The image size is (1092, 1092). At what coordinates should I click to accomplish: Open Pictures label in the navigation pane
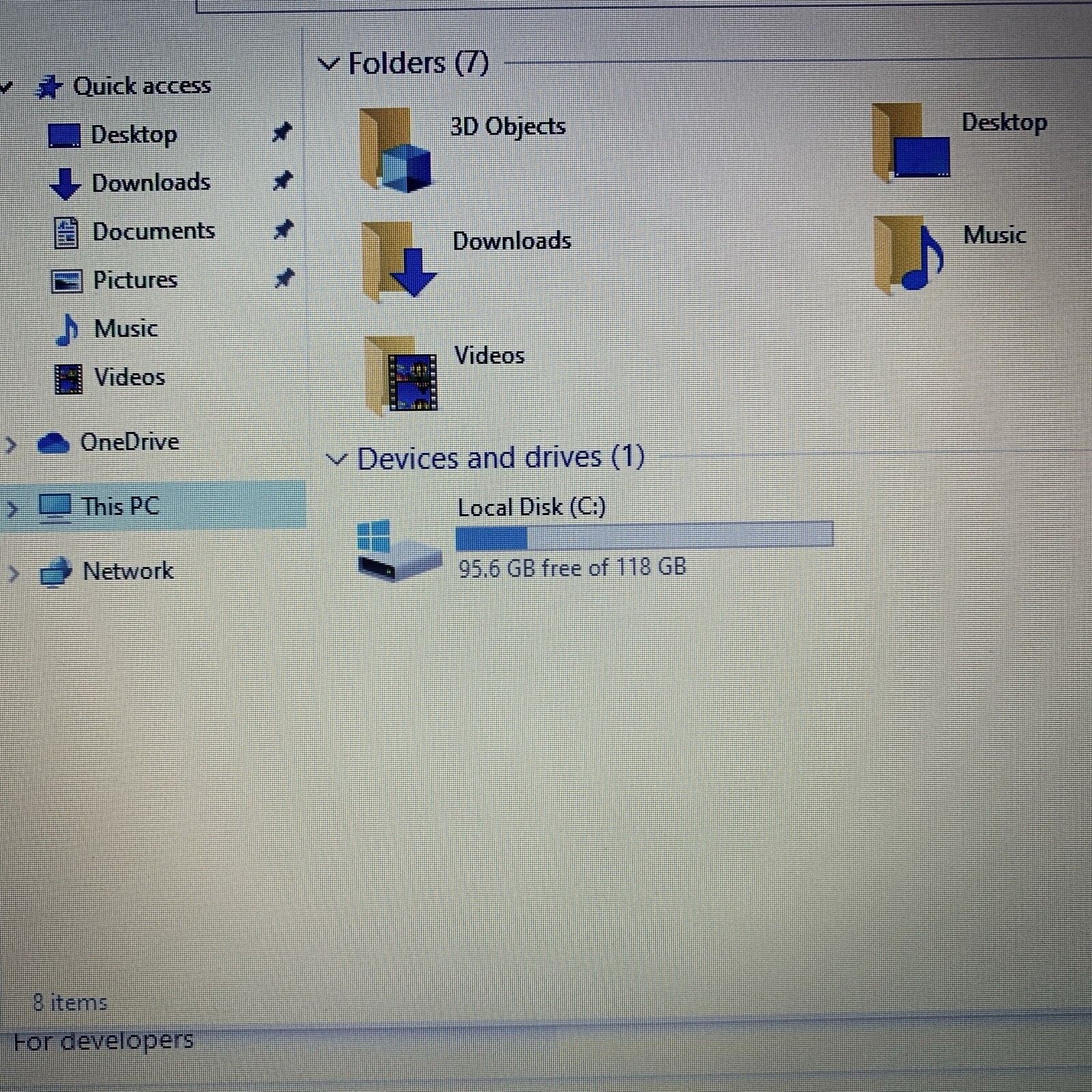tap(135, 280)
